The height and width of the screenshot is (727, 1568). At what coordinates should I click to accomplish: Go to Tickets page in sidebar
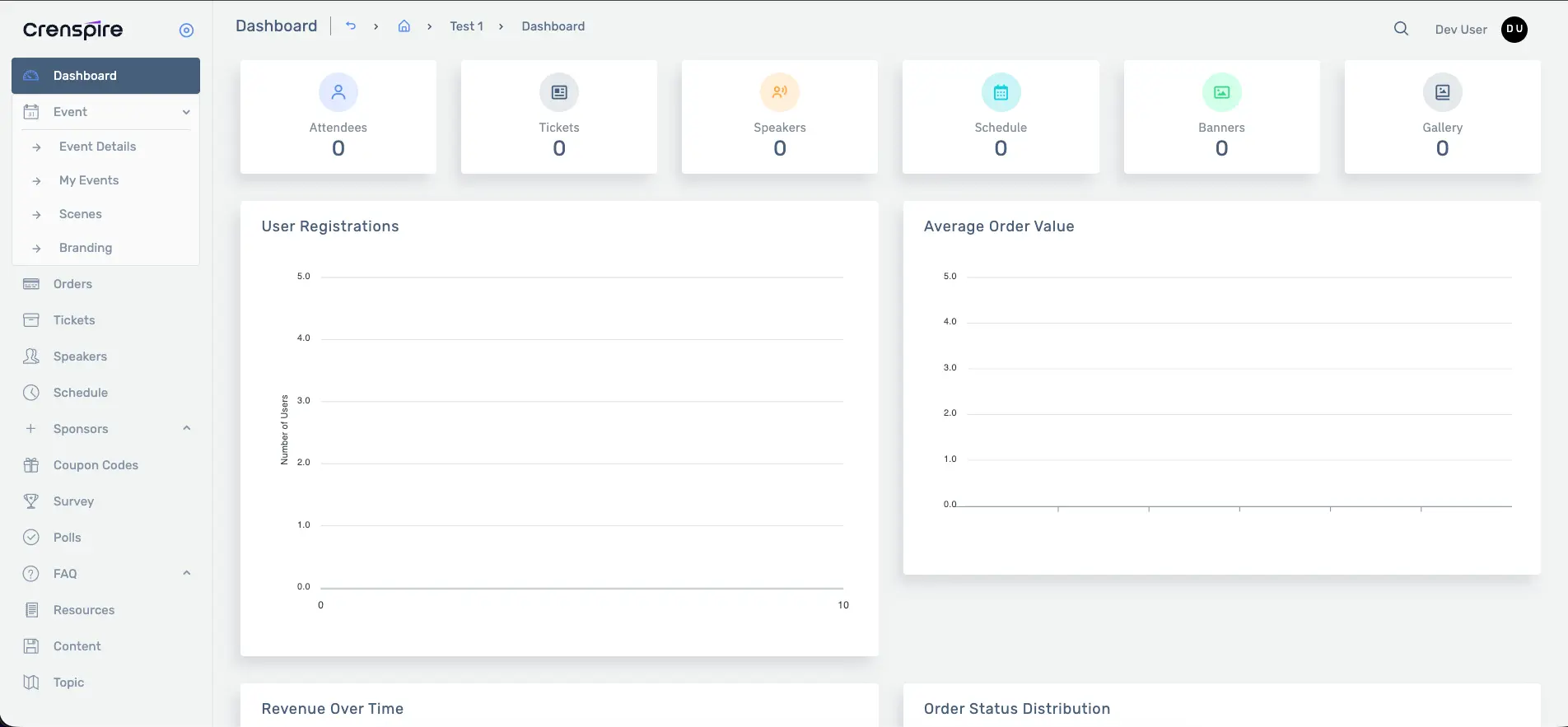click(74, 320)
